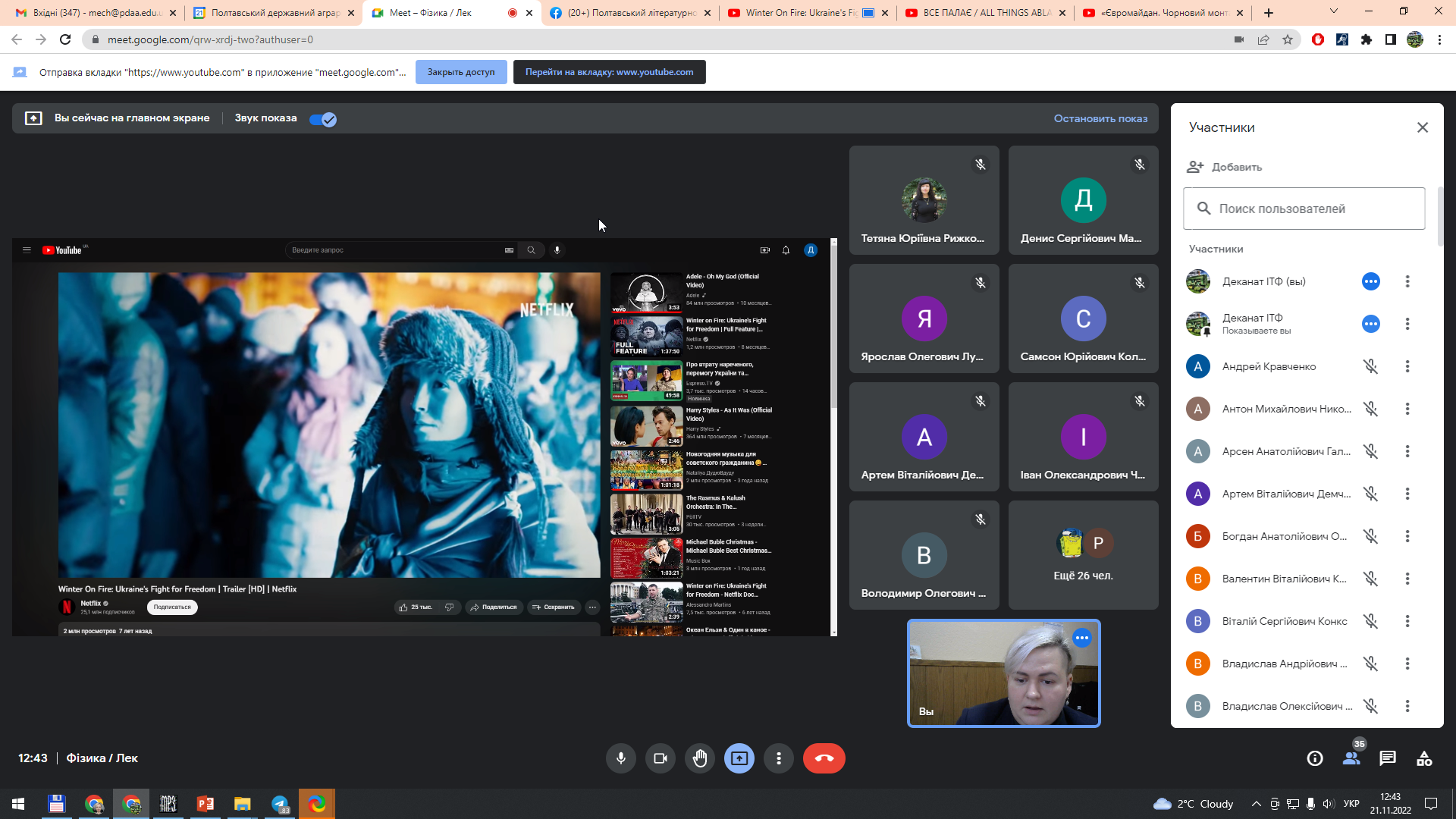Click Закрыть доступ button

461,72
